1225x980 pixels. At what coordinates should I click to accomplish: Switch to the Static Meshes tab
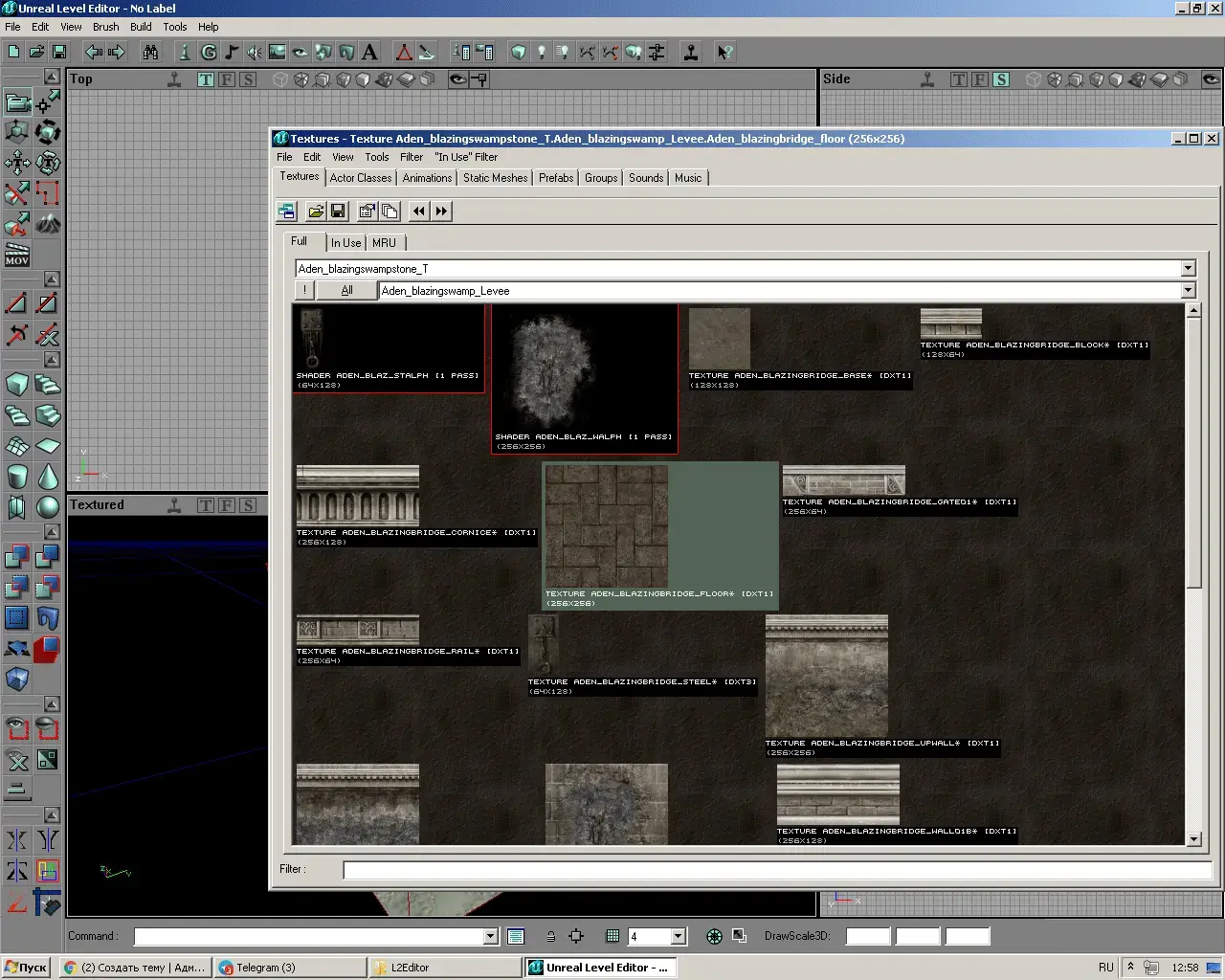click(495, 178)
